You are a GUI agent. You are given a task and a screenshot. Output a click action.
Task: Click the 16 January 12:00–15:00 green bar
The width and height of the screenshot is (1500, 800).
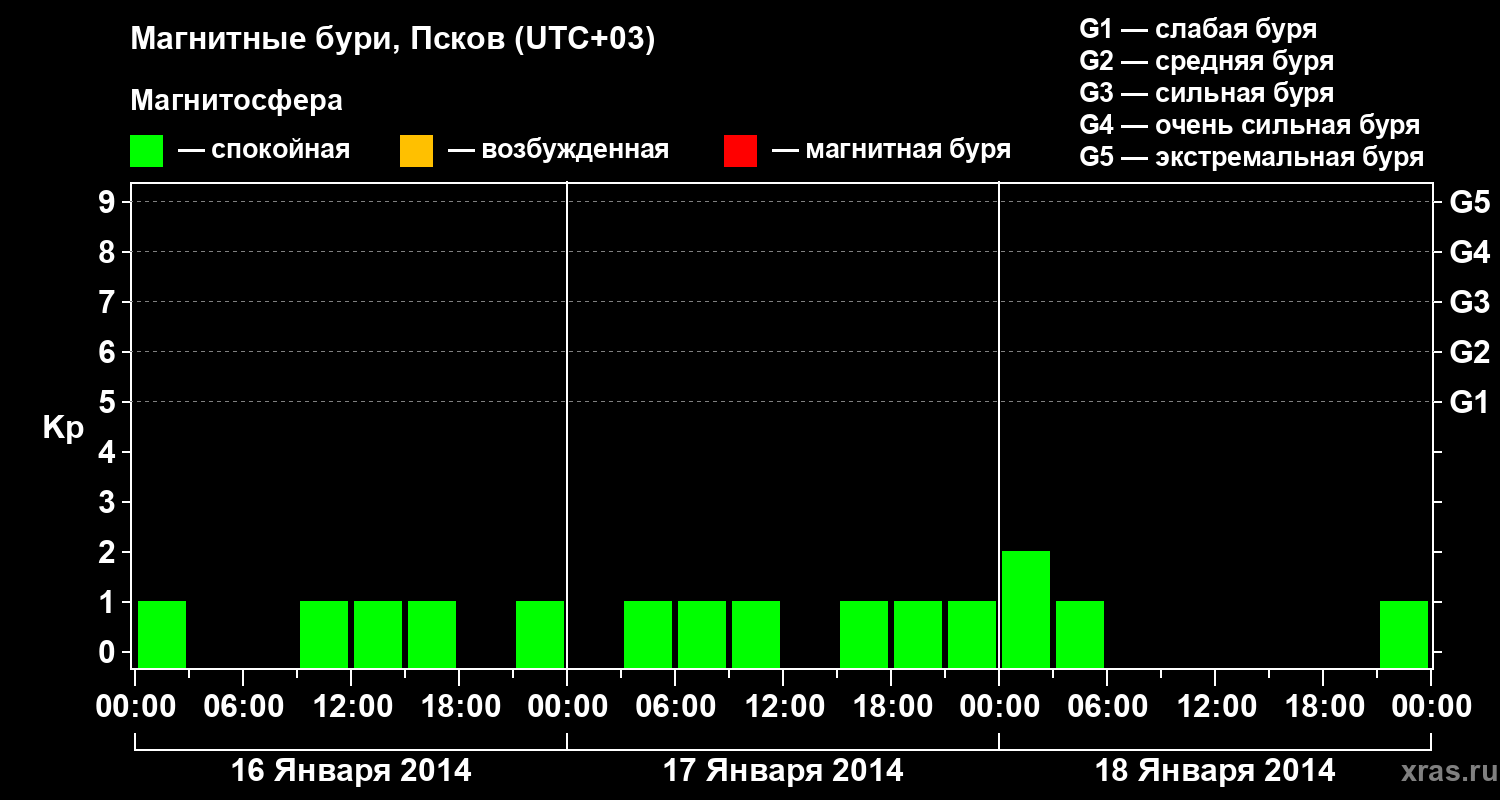click(378, 634)
